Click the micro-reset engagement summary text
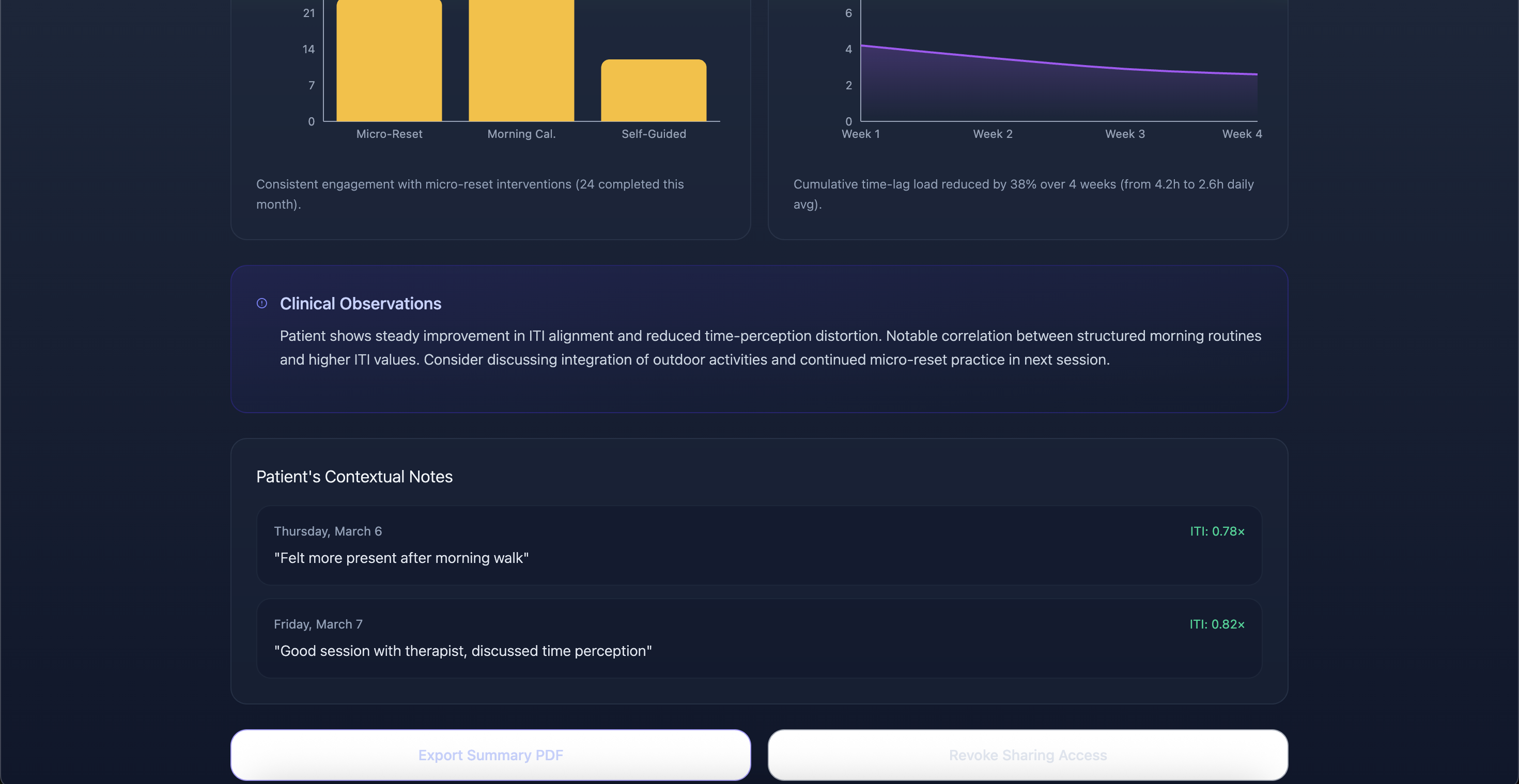1519x784 pixels. [x=469, y=193]
